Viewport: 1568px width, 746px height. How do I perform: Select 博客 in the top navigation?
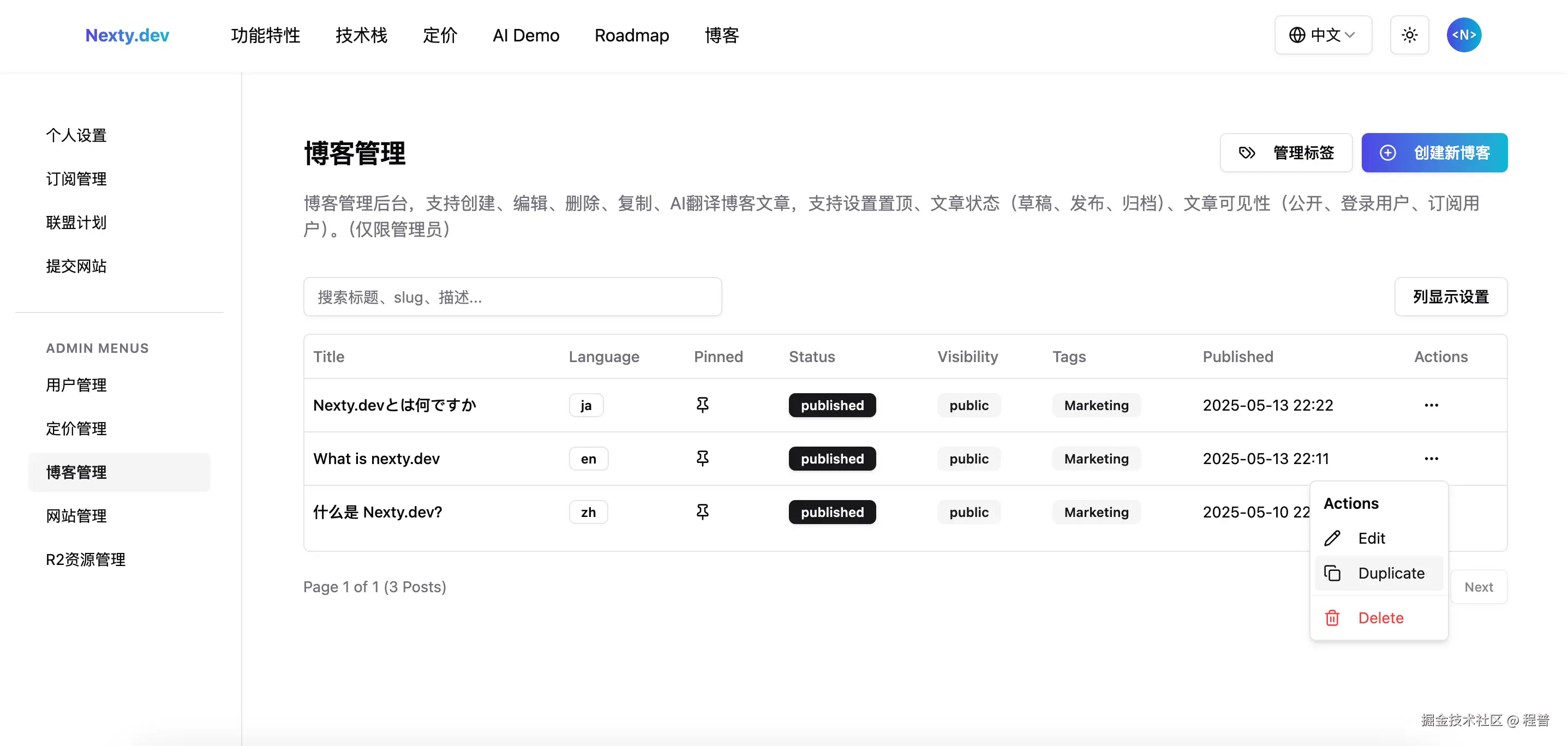[721, 35]
